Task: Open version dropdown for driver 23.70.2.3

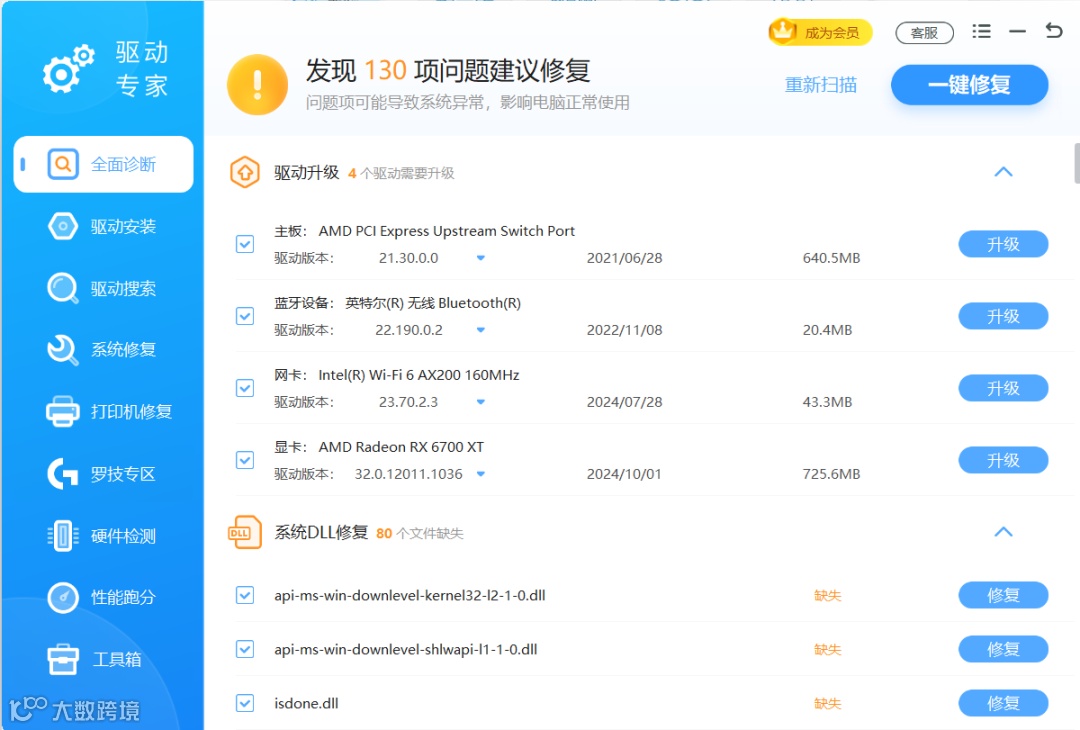Action: (x=481, y=402)
